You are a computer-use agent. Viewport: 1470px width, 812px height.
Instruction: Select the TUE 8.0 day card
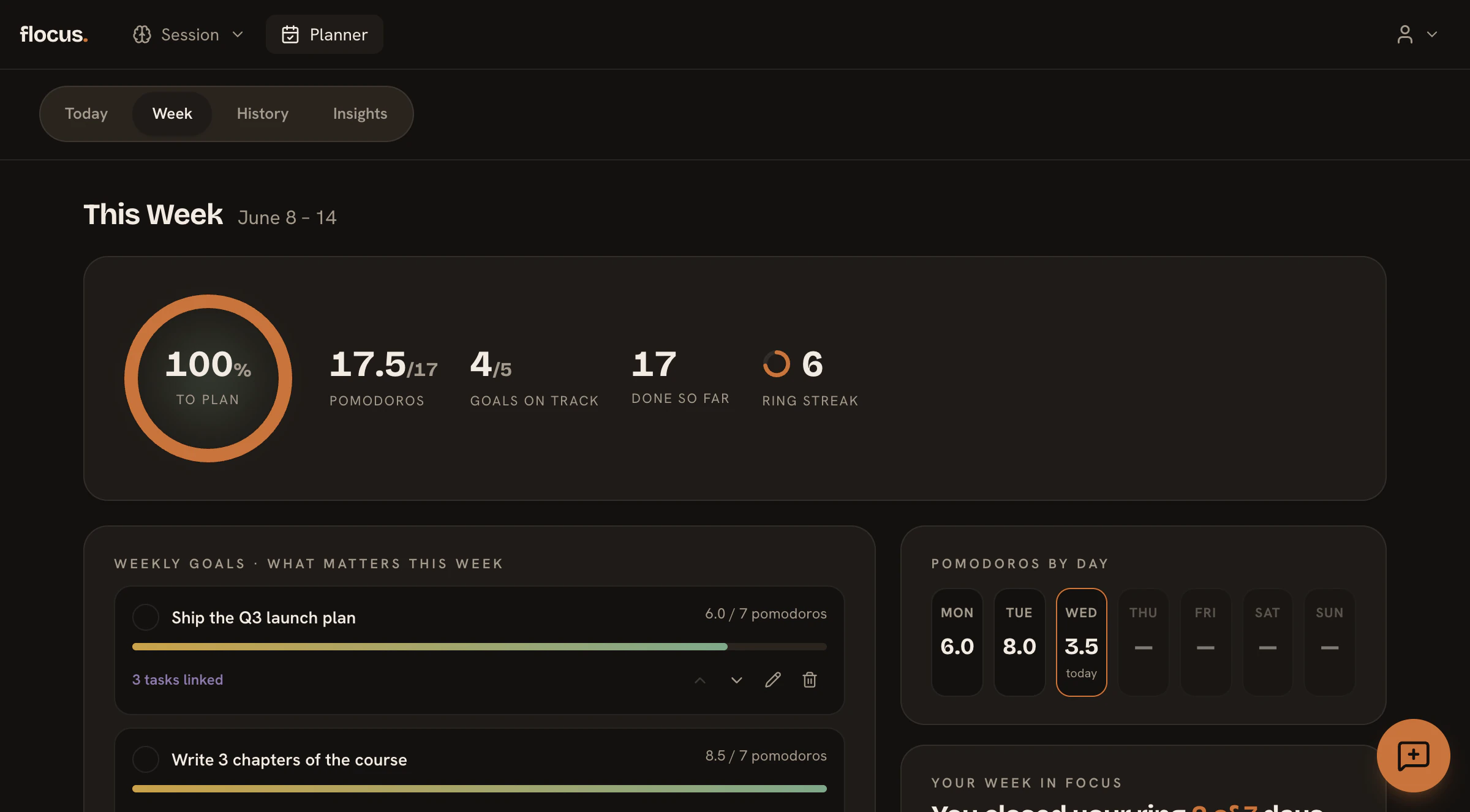click(x=1019, y=642)
